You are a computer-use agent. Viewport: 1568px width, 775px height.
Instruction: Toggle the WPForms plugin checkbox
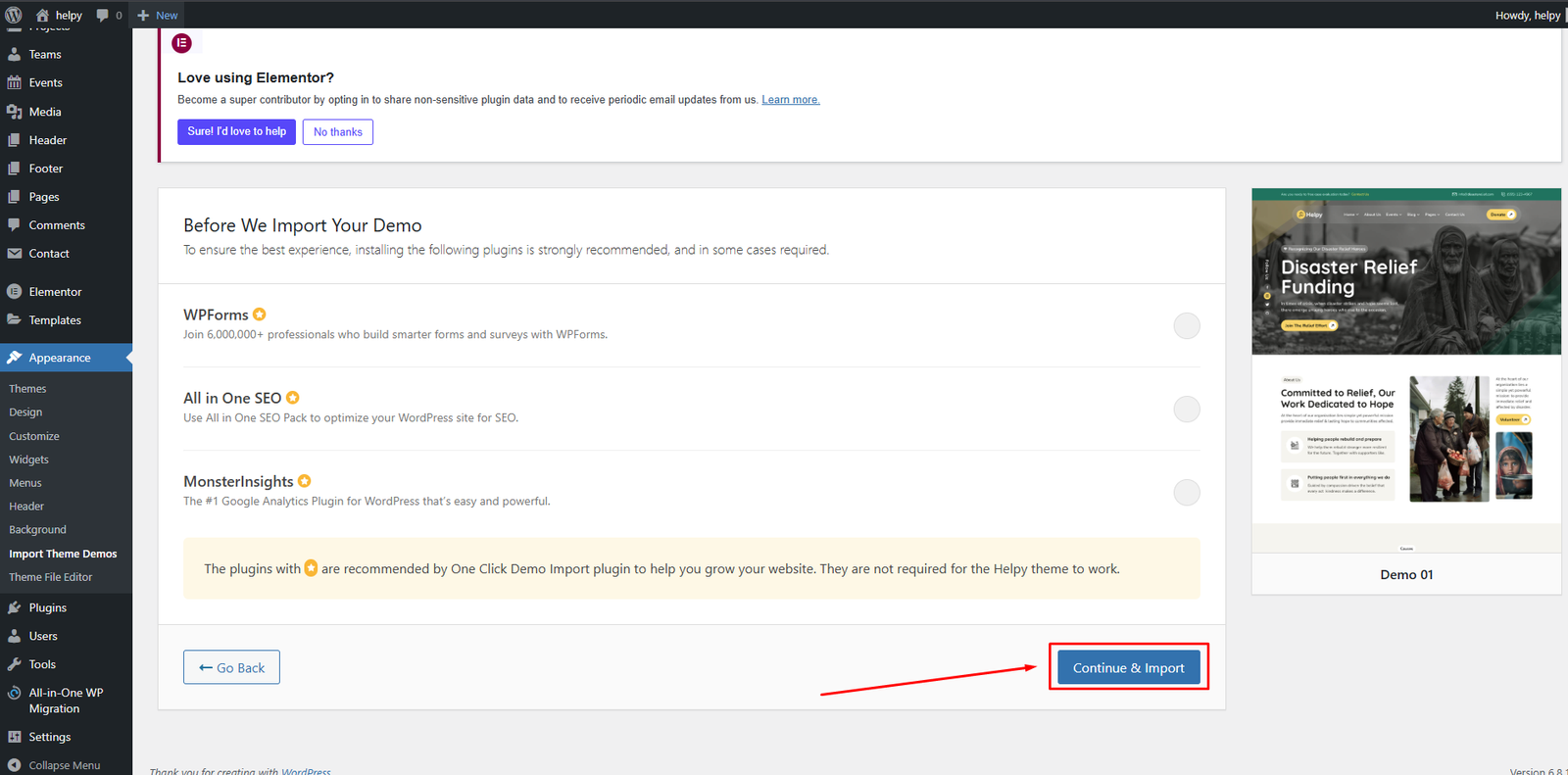(x=1187, y=325)
